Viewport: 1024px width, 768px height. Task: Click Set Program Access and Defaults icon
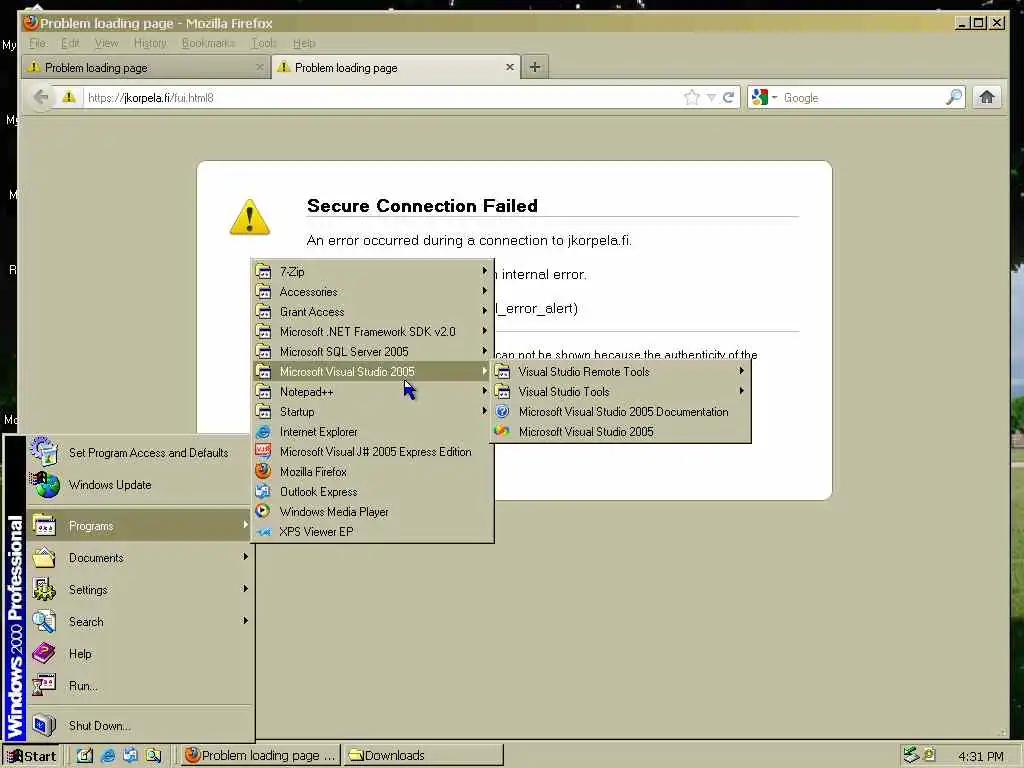[x=44, y=451]
